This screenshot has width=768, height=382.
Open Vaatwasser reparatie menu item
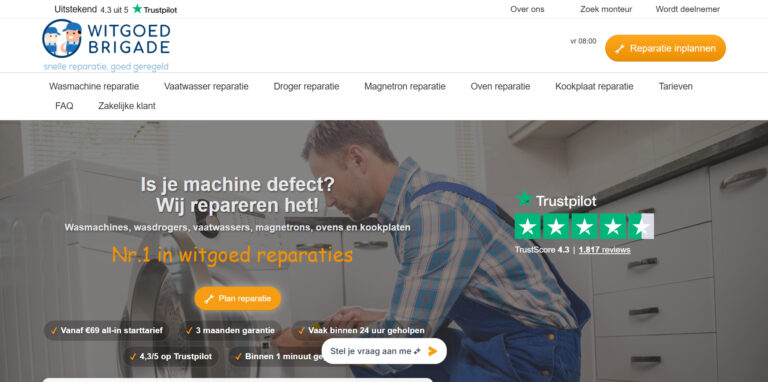[206, 86]
